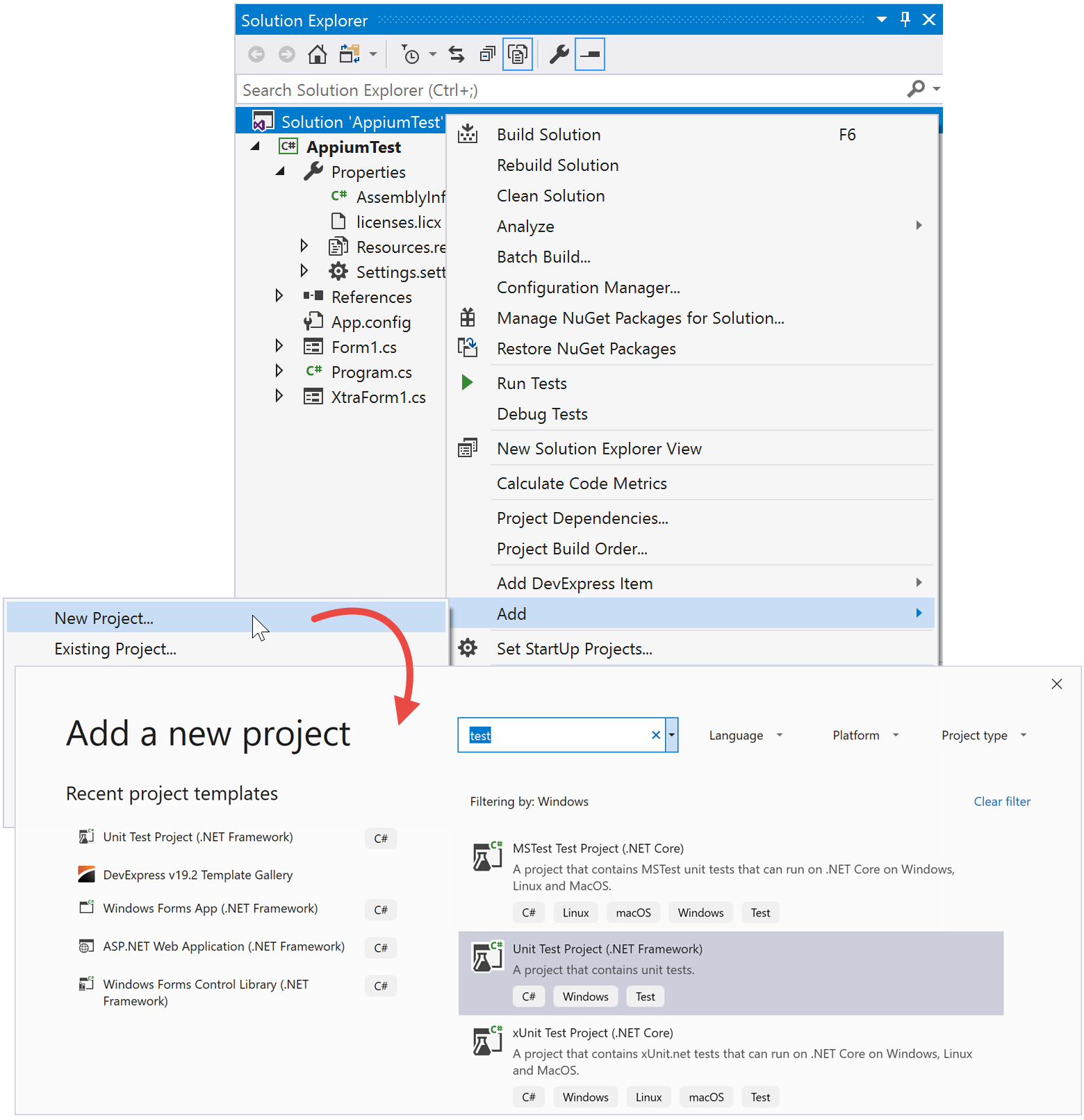Viewport: 1084px width, 1120px height.
Task: Click the Search Solution Explorer field
Action: (570, 90)
